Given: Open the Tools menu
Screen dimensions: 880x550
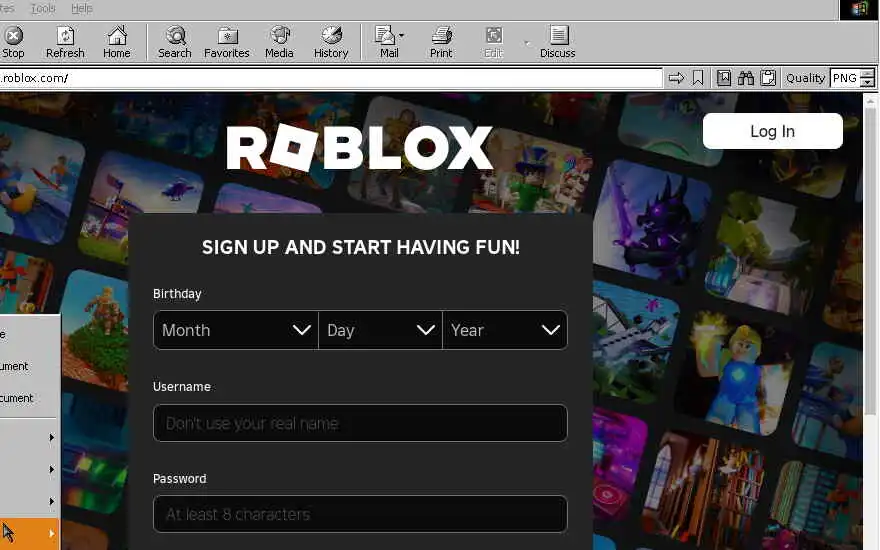Looking at the screenshot, I should pos(43,8).
